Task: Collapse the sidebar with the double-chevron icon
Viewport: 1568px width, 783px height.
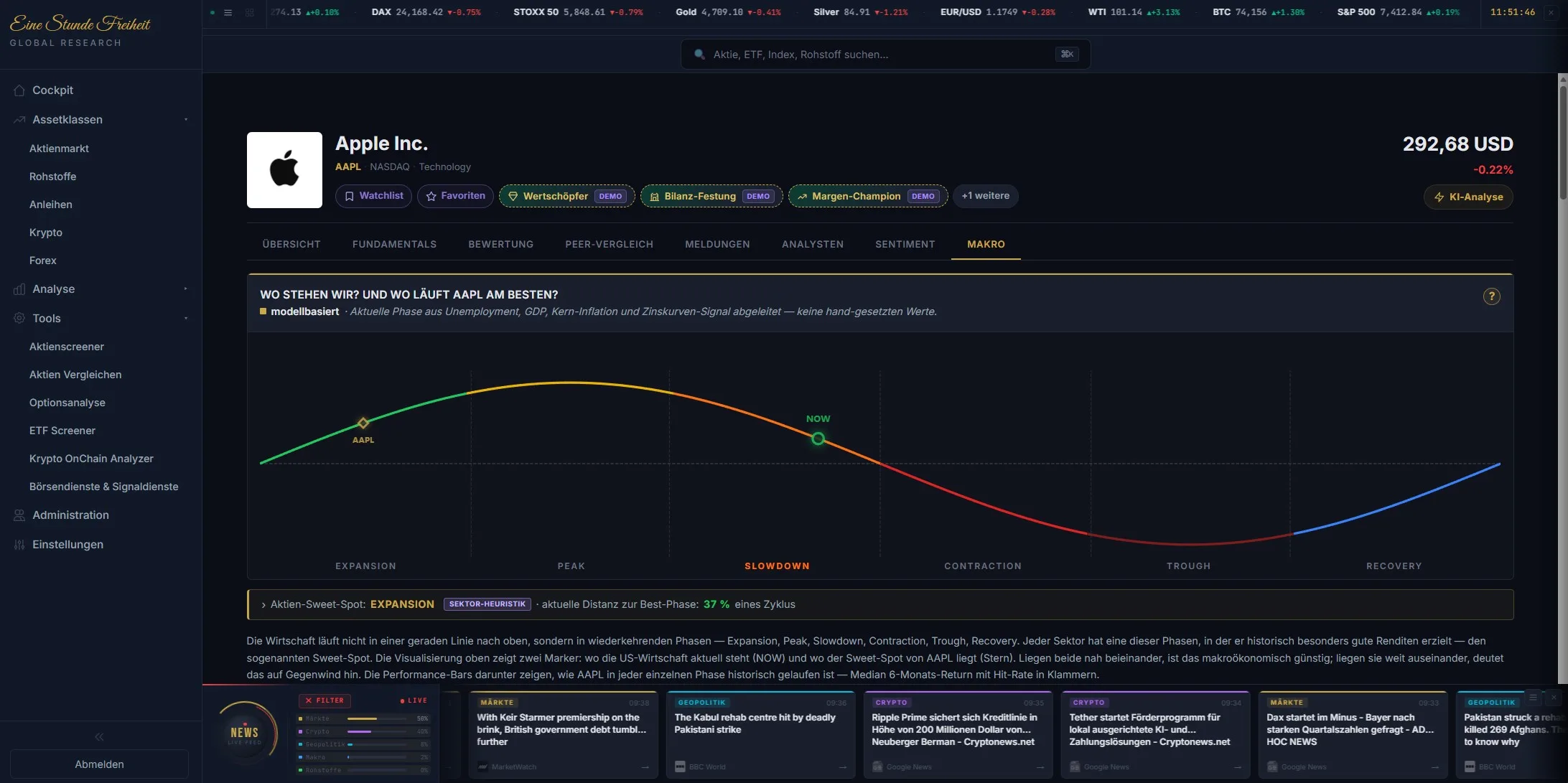Action: click(99, 737)
